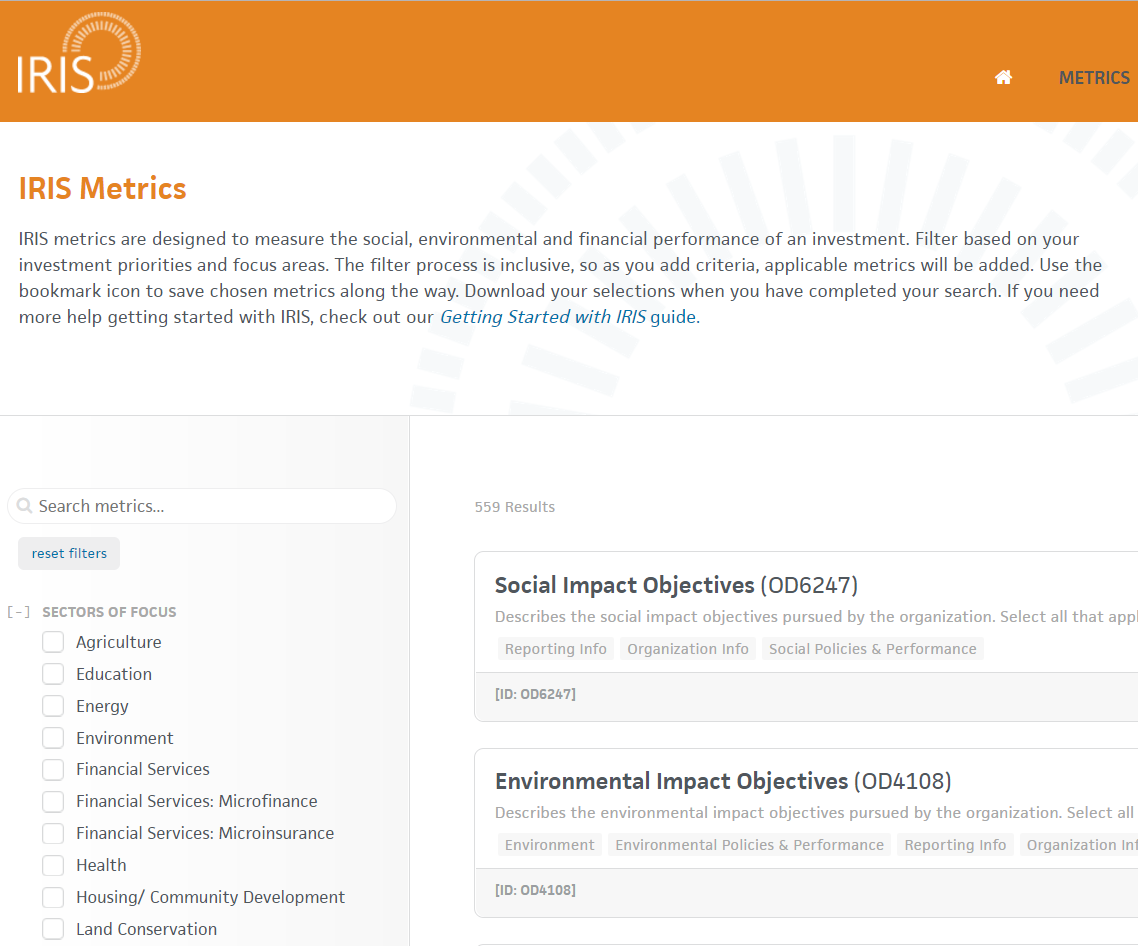Open the METRICS menu item
The width and height of the screenshot is (1138, 950).
[1094, 78]
